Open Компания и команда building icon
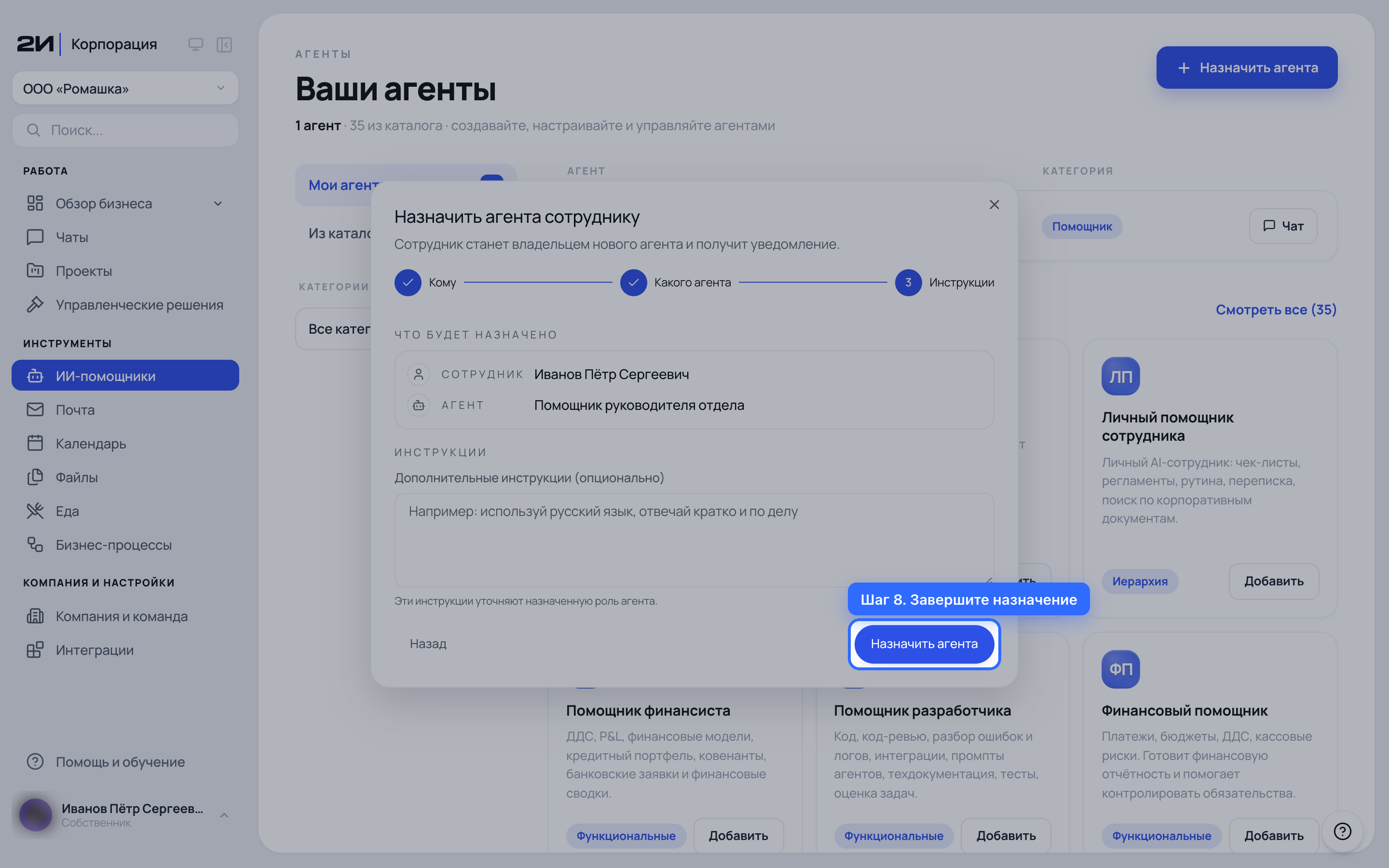 point(35,617)
